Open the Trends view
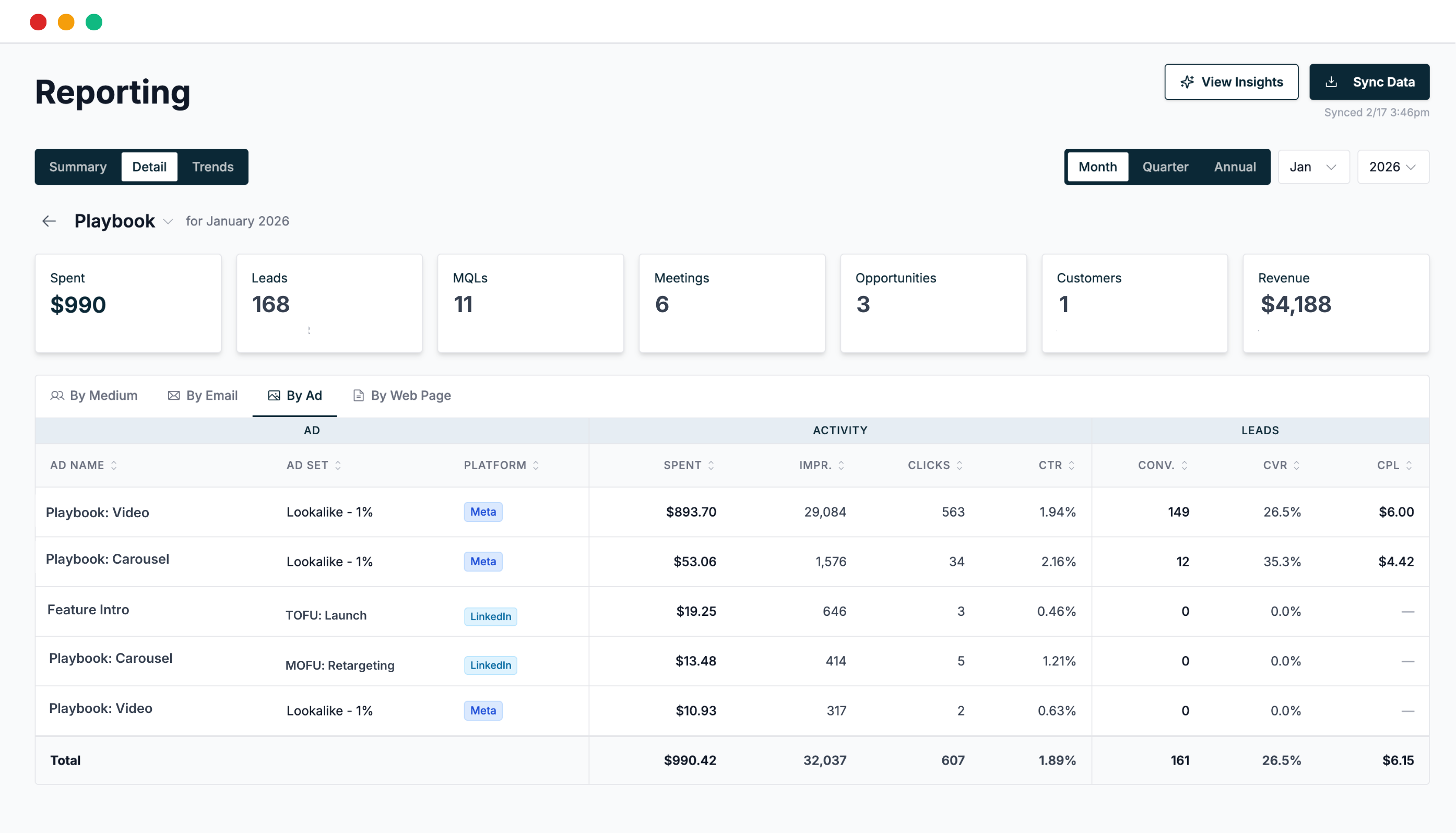Image resolution: width=1456 pixels, height=833 pixels. tap(212, 166)
